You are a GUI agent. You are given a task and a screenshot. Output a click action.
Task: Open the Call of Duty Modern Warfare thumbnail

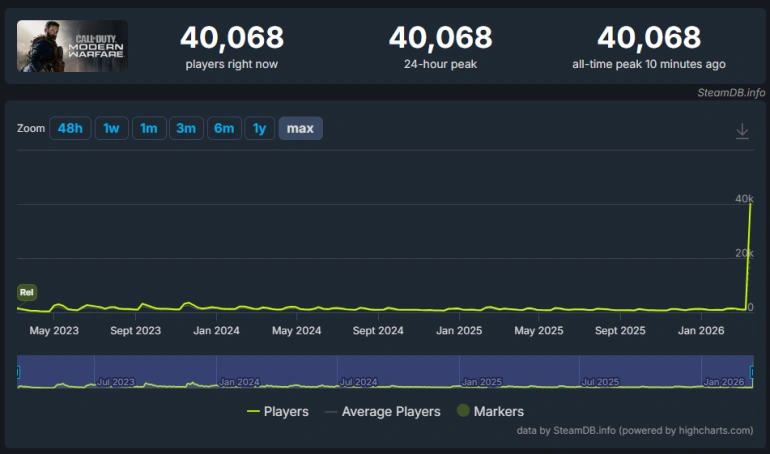pos(72,46)
